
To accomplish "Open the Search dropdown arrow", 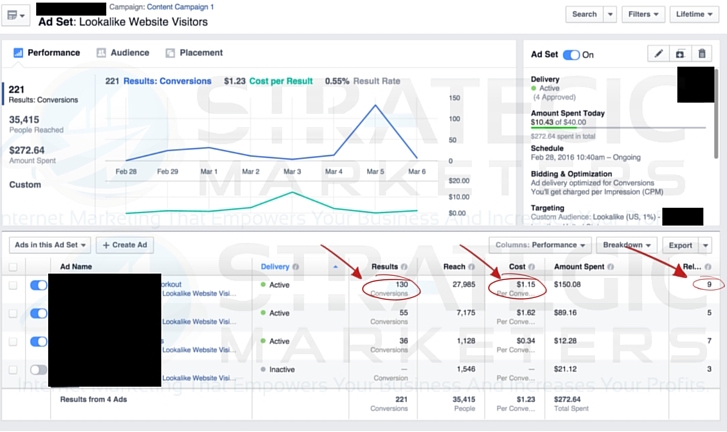I will click(x=610, y=14).
